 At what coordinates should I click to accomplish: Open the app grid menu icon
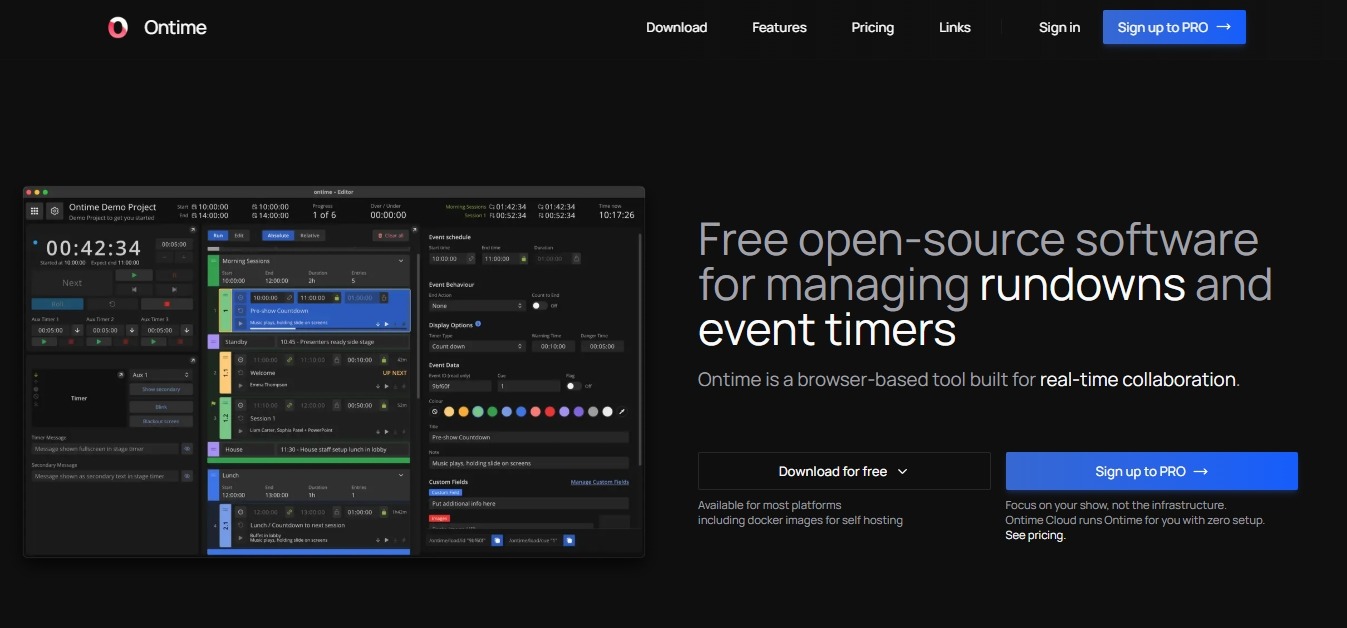[34, 211]
